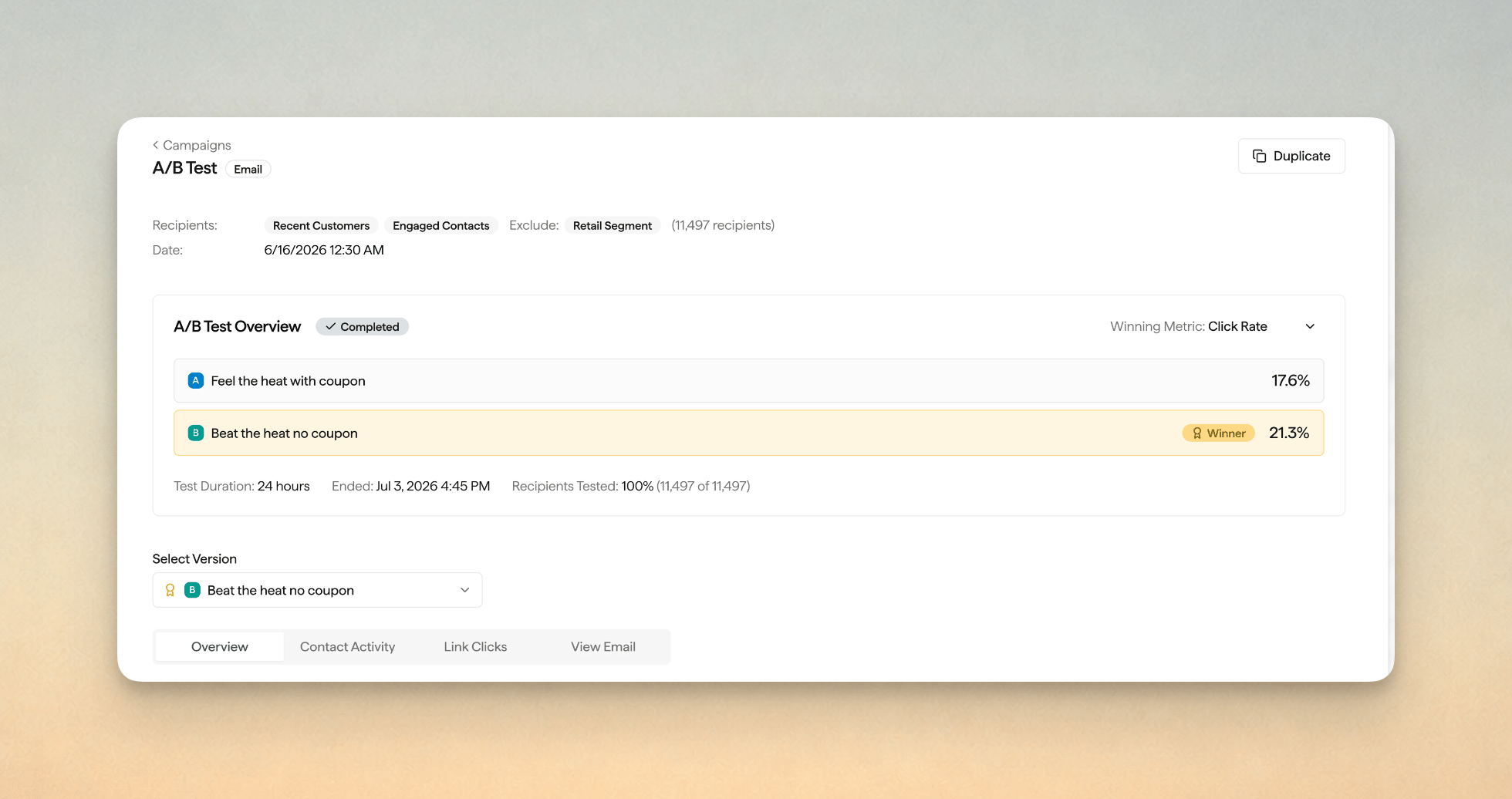
Task: Click the Completed status badge
Action: [362, 327]
